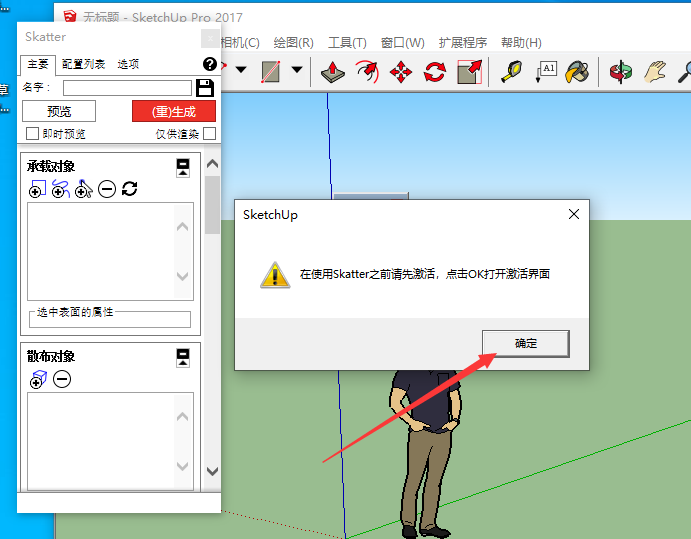Click the 确定 button in the SketchUp dialog
691x539 pixels.
(526, 343)
